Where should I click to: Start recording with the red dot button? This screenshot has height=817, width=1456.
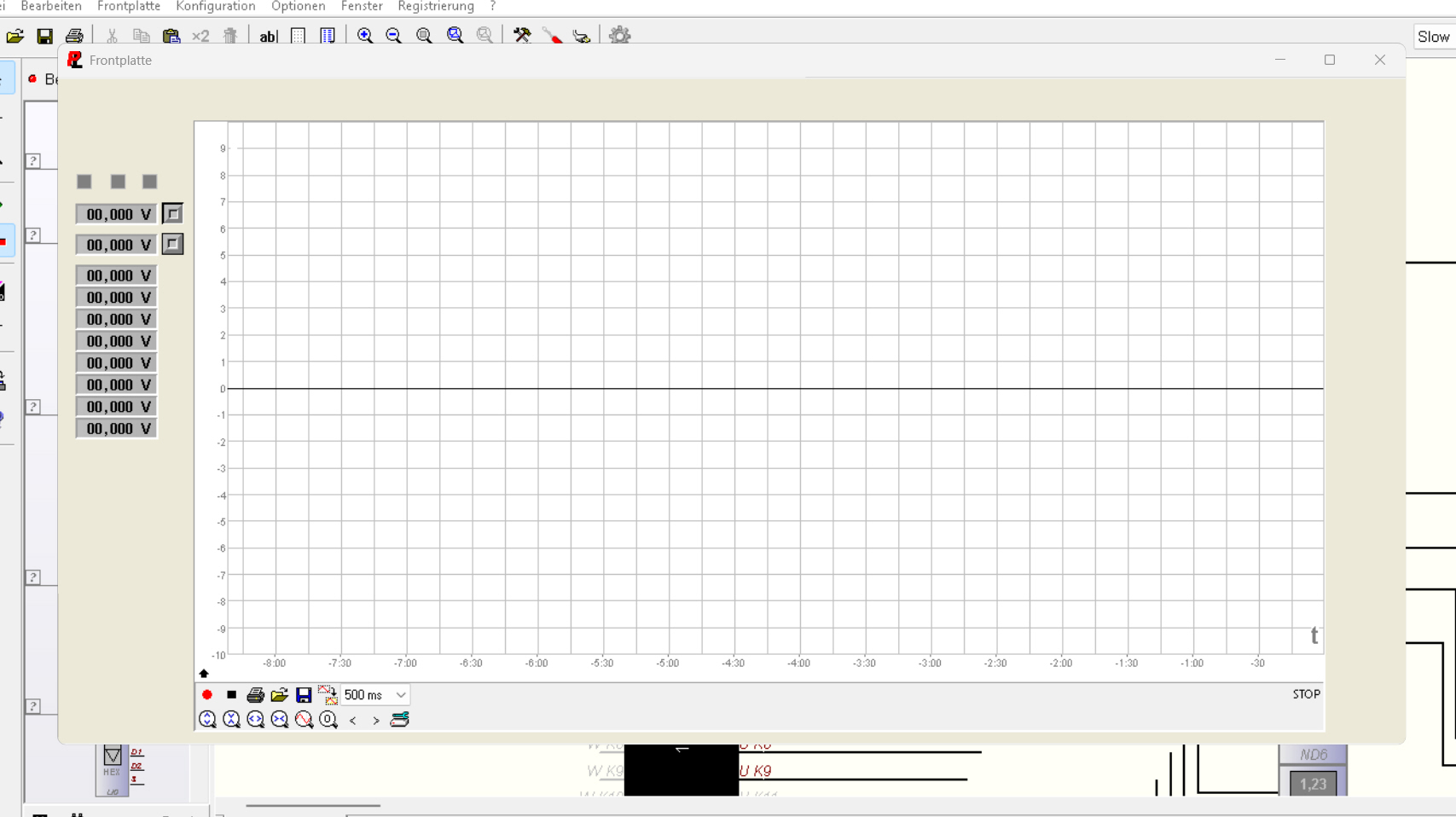207,695
